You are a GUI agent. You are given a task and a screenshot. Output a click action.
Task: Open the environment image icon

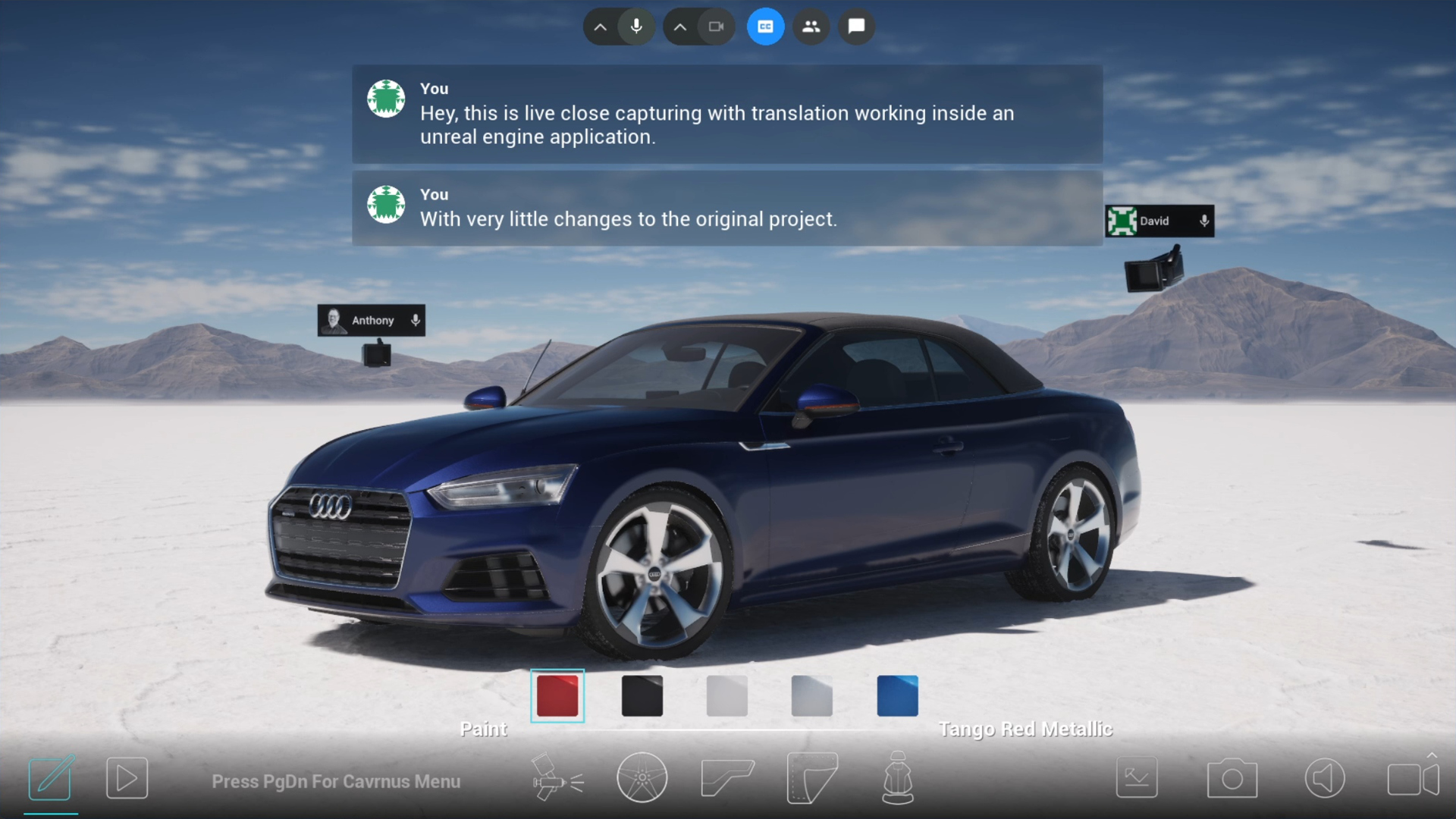coord(1137,777)
